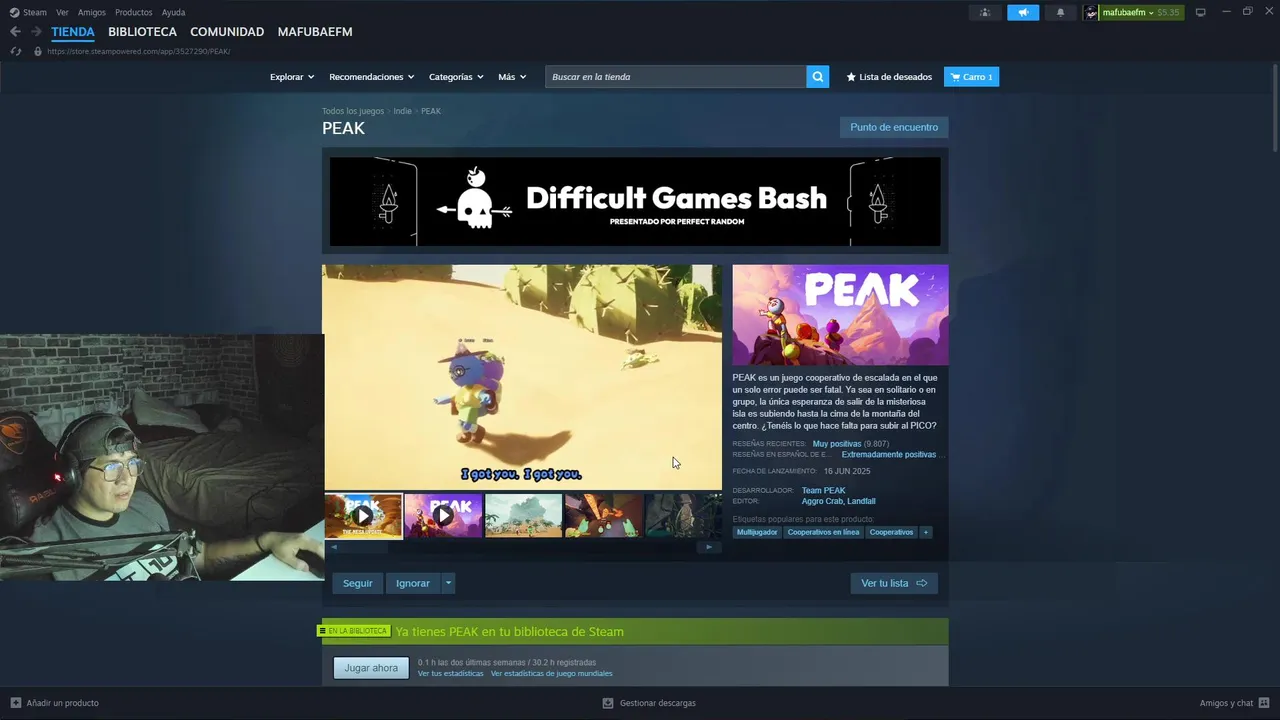Click the Steam logo menu

point(28,12)
